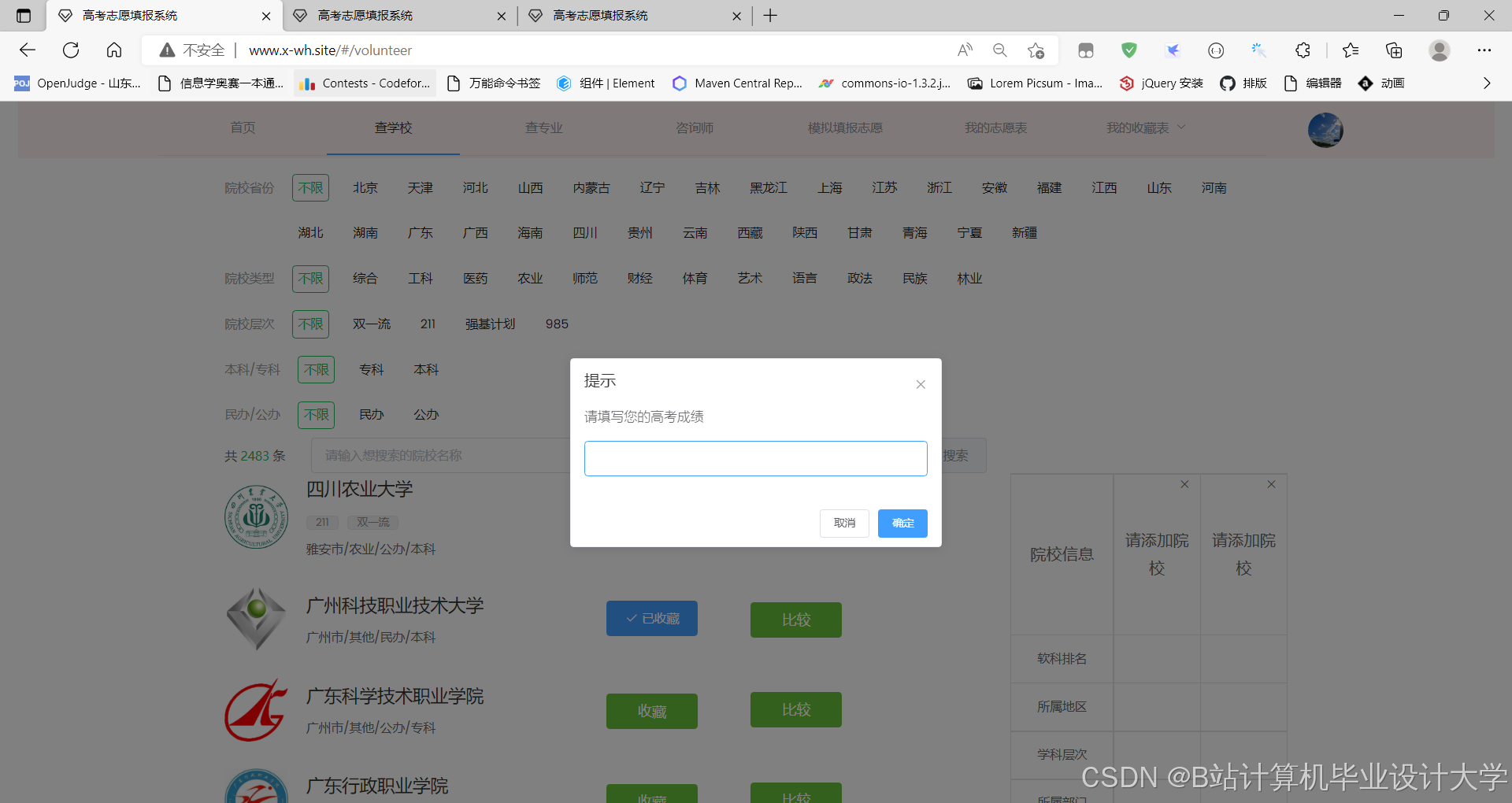This screenshot has height=803, width=1512.
Task: Filter by province 新疆
Action: (1025, 233)
